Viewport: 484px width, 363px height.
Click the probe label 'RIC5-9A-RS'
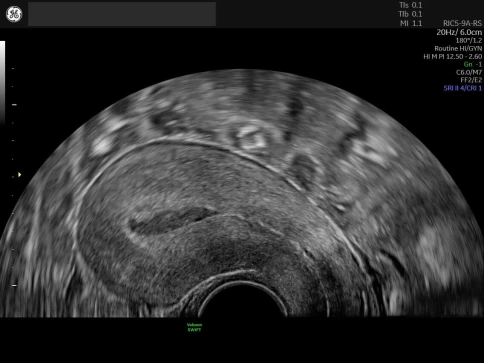point(462,23)
